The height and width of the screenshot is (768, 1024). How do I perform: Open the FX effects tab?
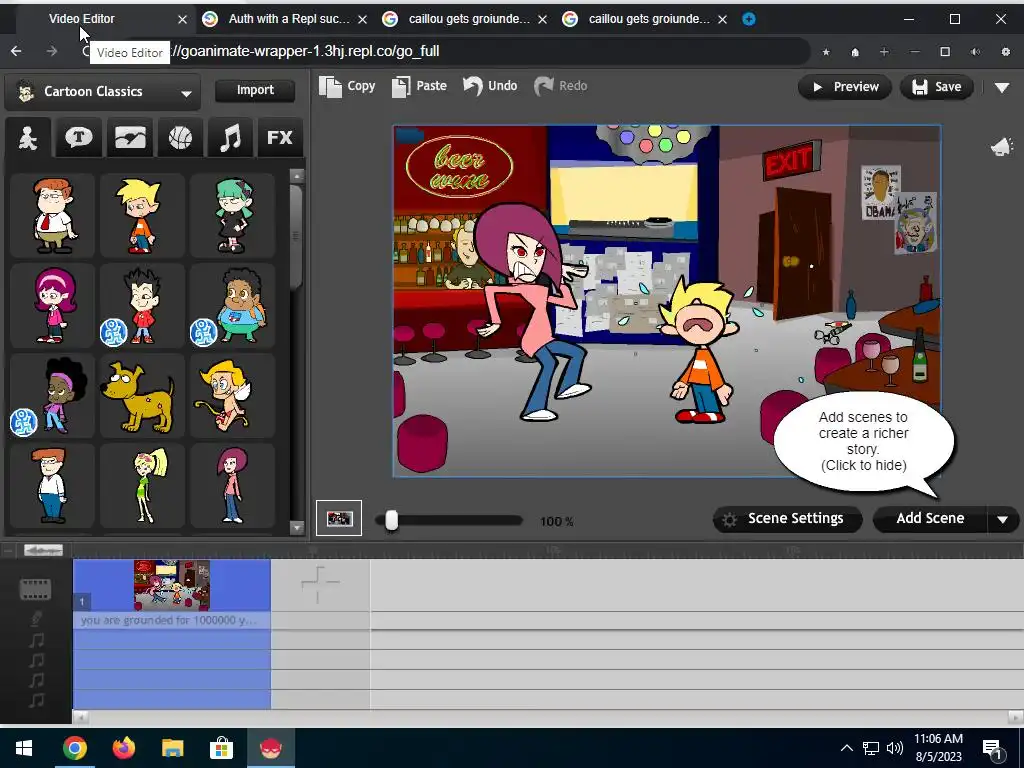(x=280, y=138)
